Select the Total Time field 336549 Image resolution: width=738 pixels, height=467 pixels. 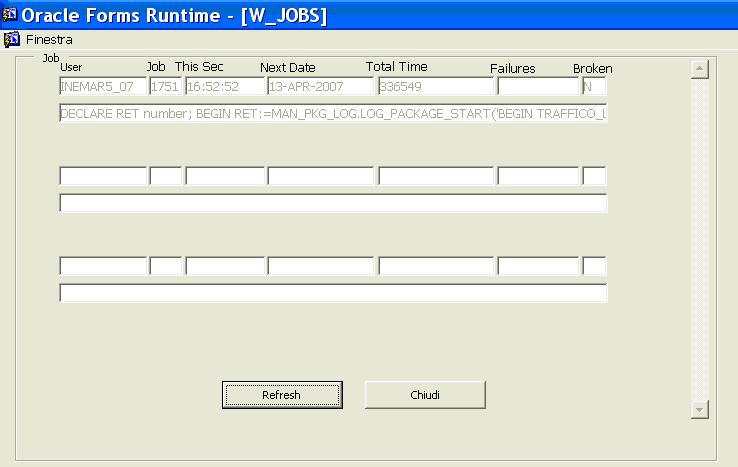click(436, 86)
